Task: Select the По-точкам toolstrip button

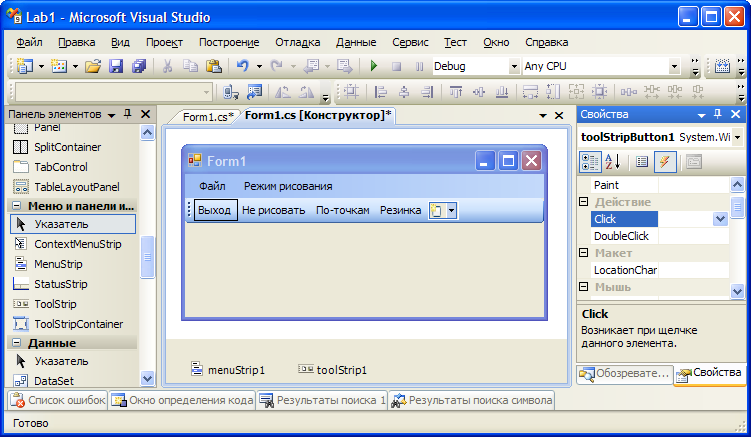Action: (x=342, y=210)
